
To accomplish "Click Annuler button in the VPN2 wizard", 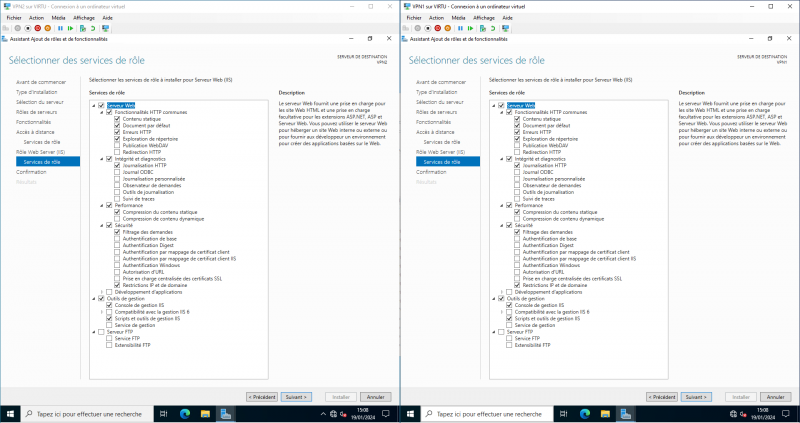I will [x=376, y=397].
